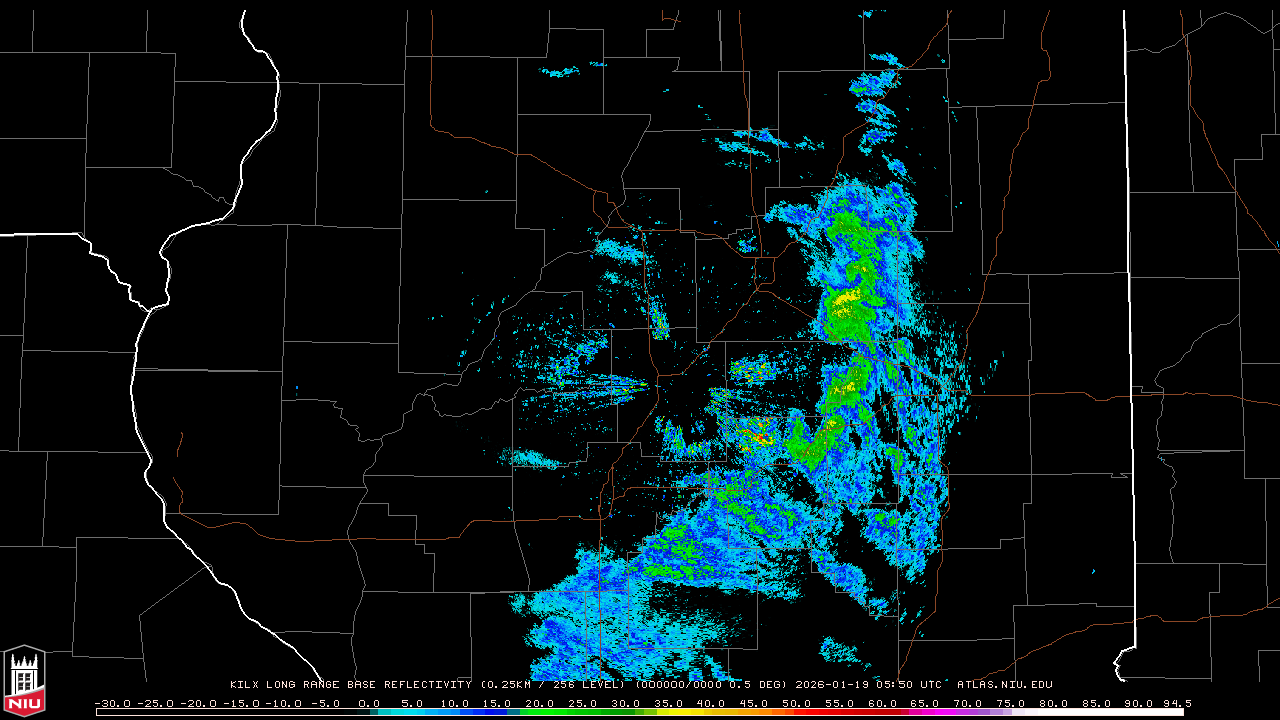1280x720 pixels.
Task: Click the -30.0 label on the legend
Action: (x=111, y=703)
